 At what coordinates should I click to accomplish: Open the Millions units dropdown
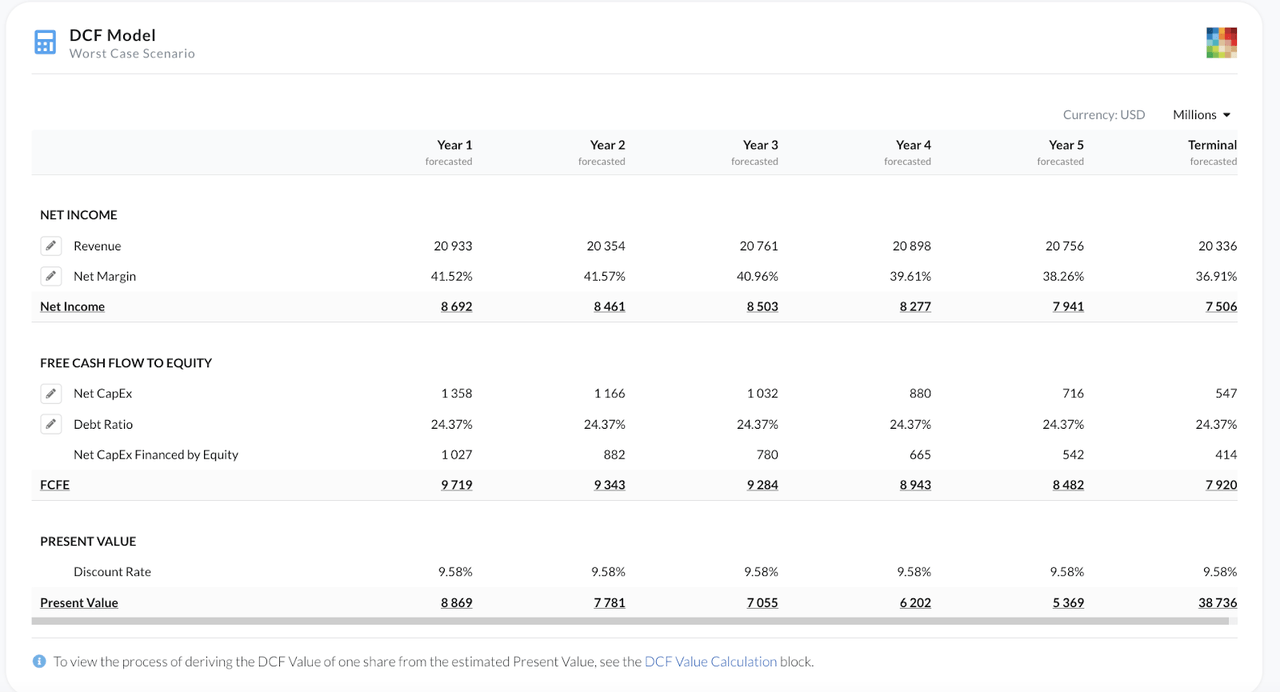tap(1201, 115)
